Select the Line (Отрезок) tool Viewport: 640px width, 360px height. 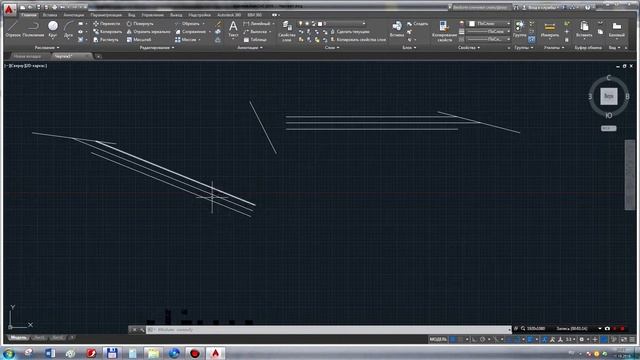(x=13, y=29)
